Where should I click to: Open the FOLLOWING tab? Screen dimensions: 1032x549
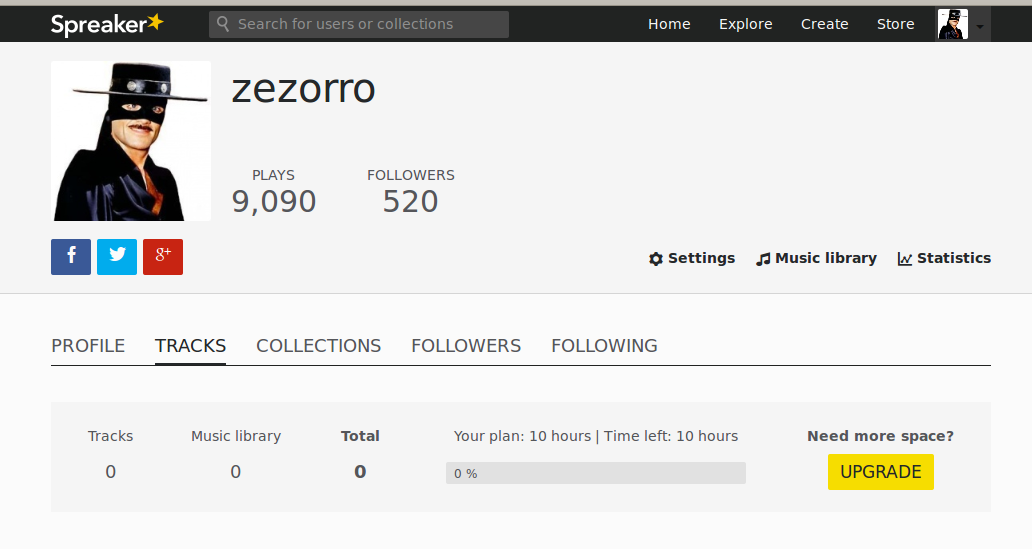(604, 346)
